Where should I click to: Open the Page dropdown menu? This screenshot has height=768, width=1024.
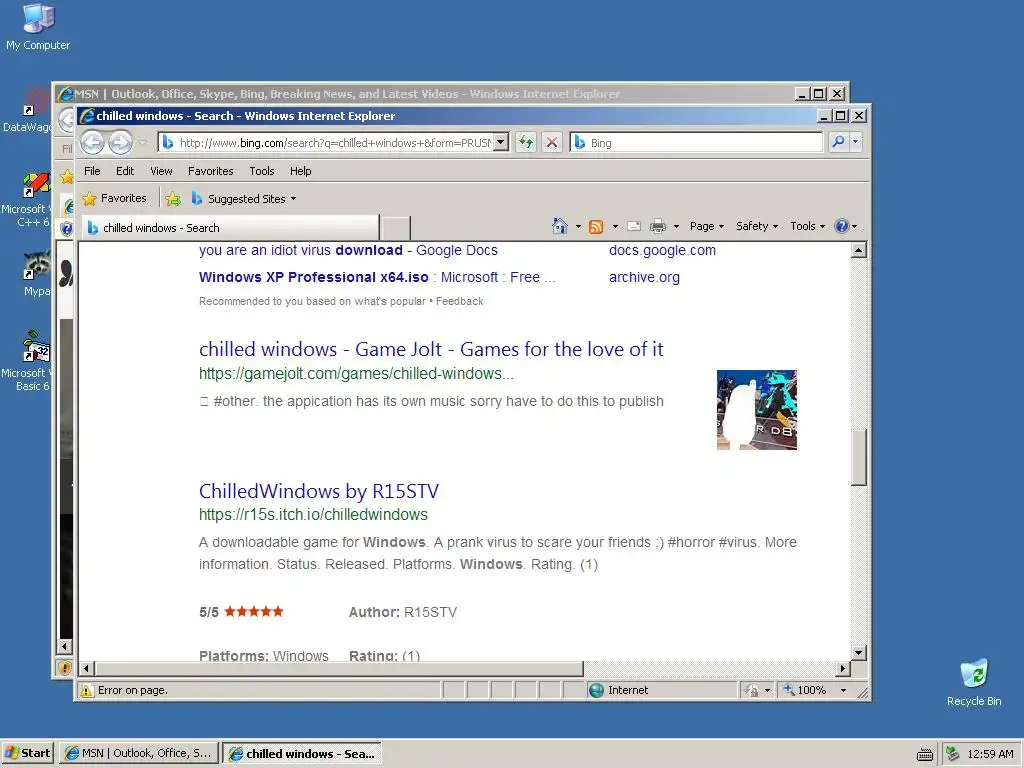coord(707,226)
